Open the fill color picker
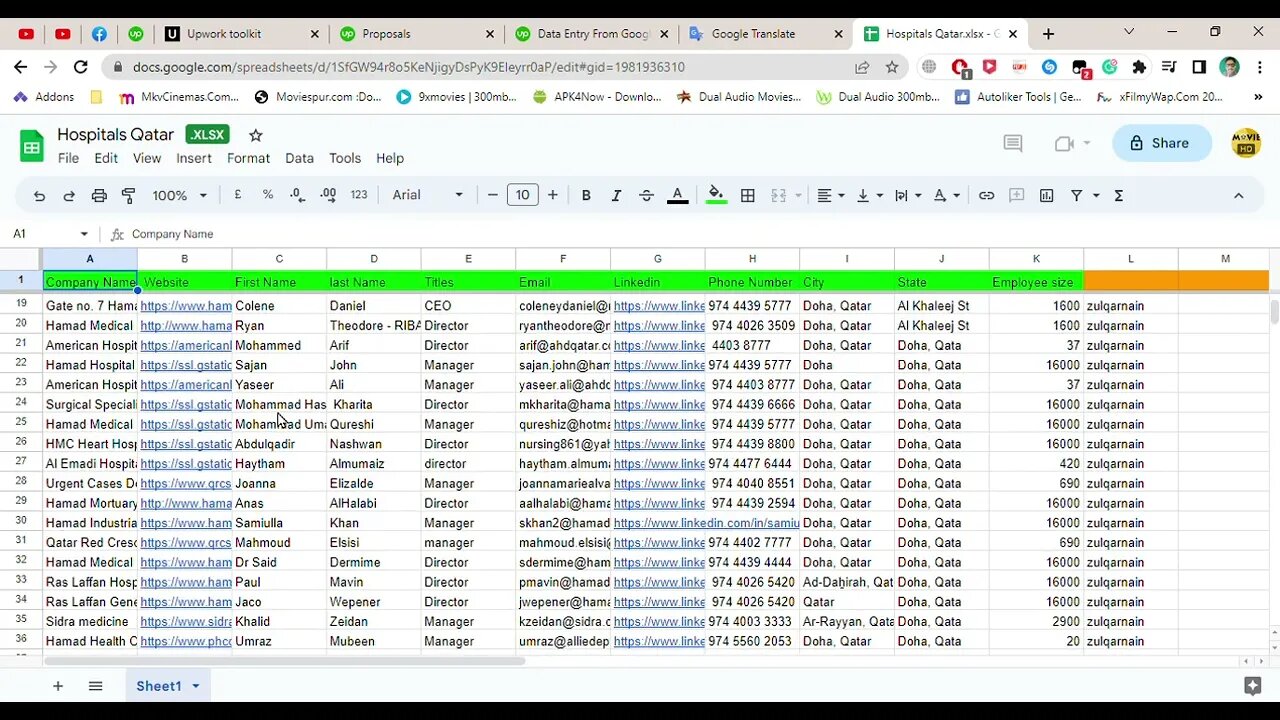The image size is (1280, 720). (716, 196)
